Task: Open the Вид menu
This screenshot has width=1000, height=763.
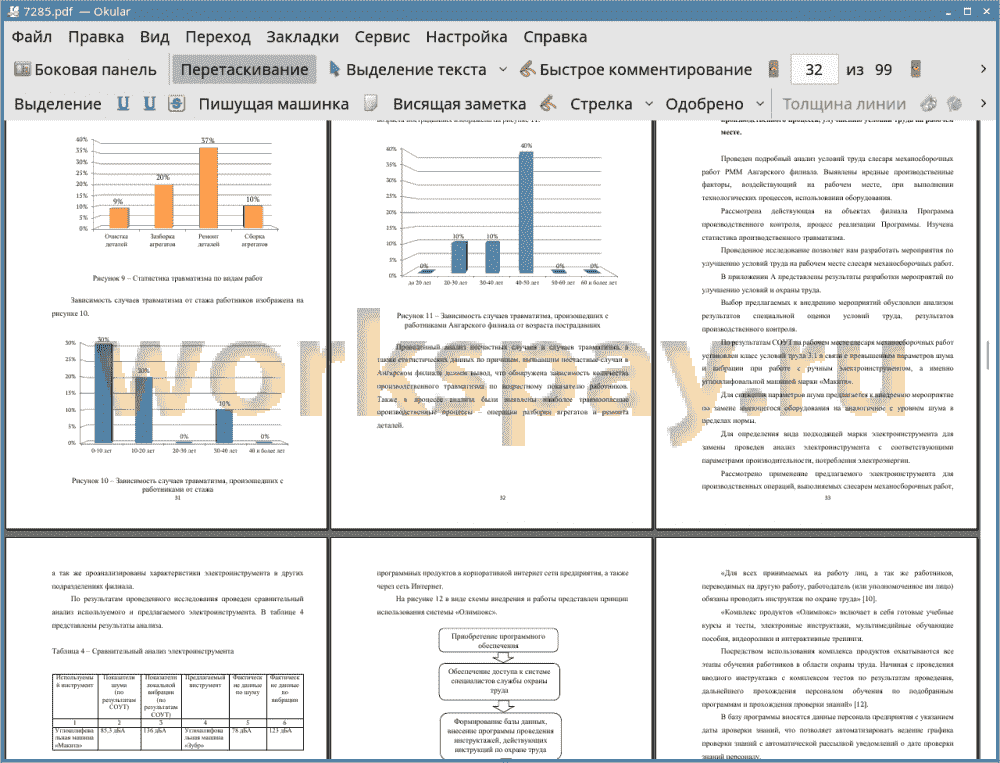Action: pyautogui.click(x=154, y=37)
